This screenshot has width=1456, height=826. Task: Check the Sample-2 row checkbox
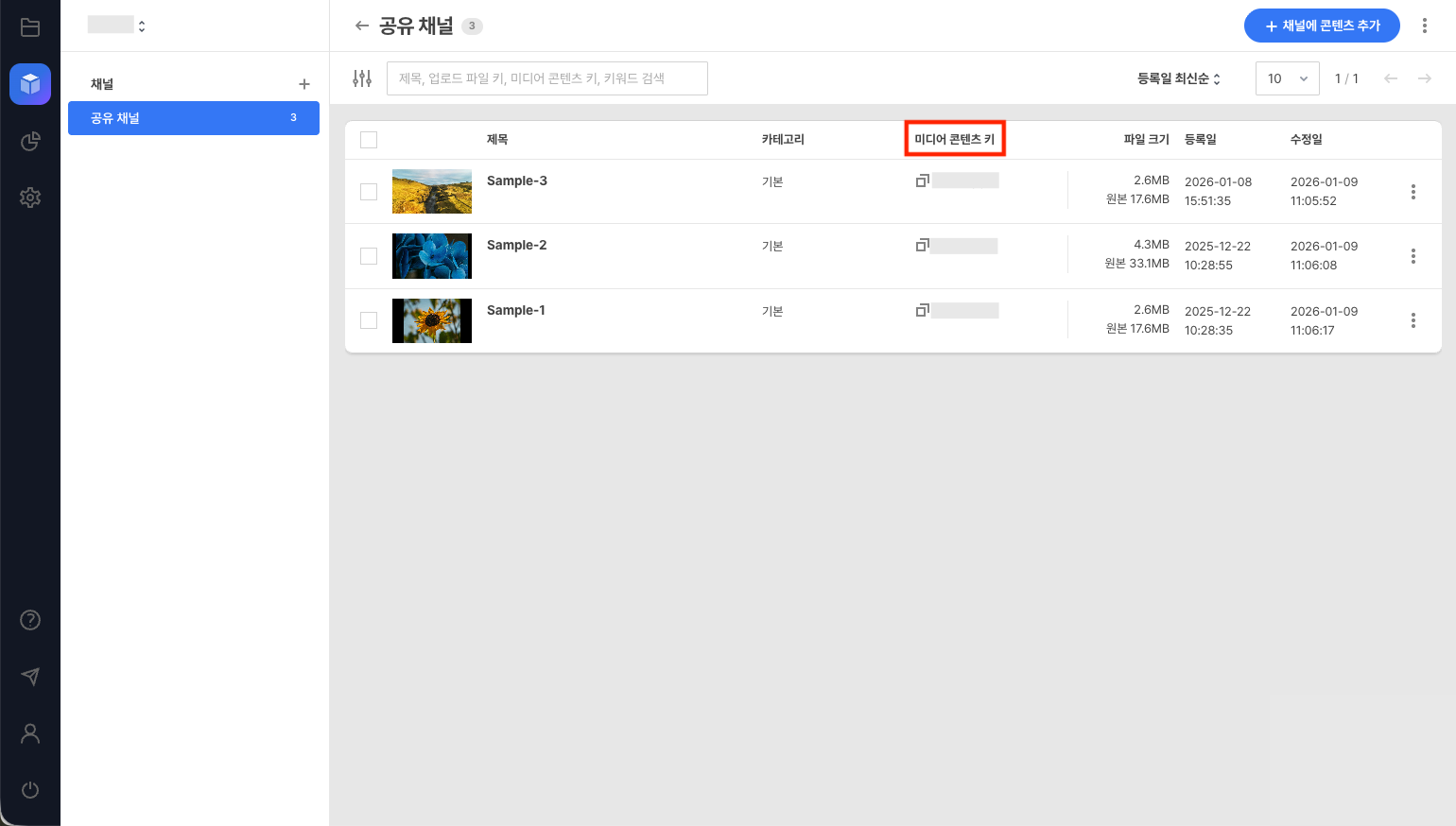coord(369,256)
